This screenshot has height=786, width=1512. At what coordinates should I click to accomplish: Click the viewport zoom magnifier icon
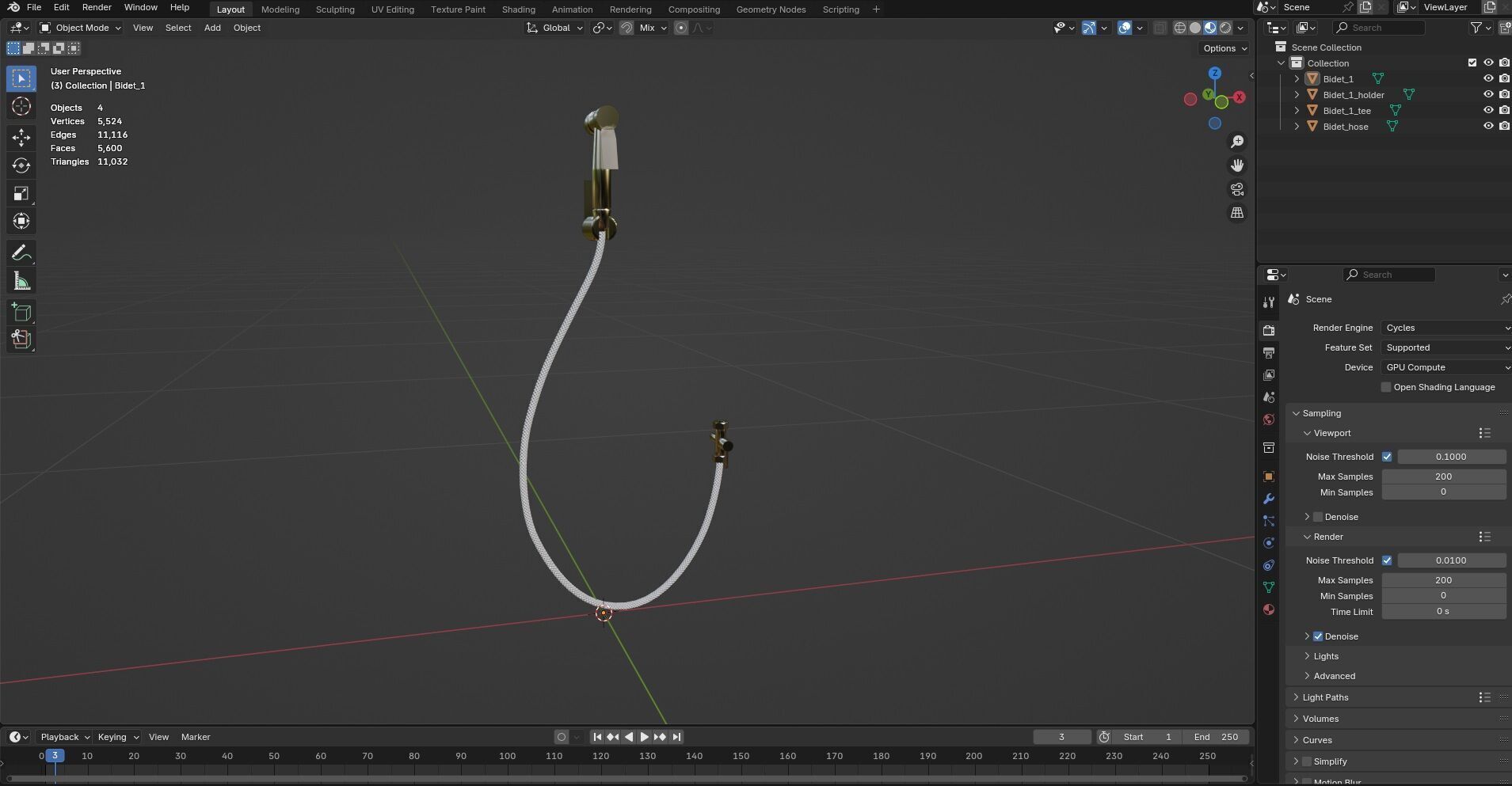1236,142
